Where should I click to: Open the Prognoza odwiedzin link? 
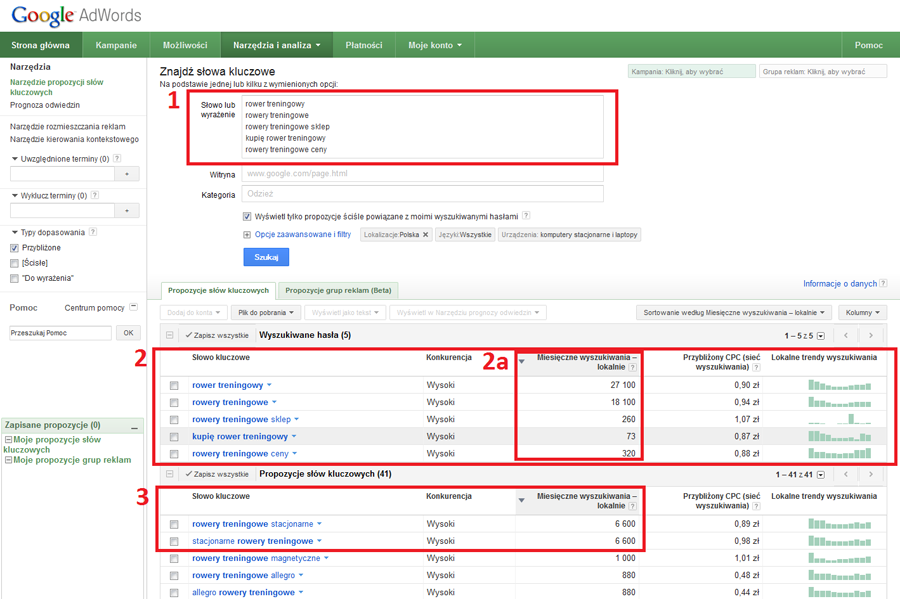coord(45,105)
